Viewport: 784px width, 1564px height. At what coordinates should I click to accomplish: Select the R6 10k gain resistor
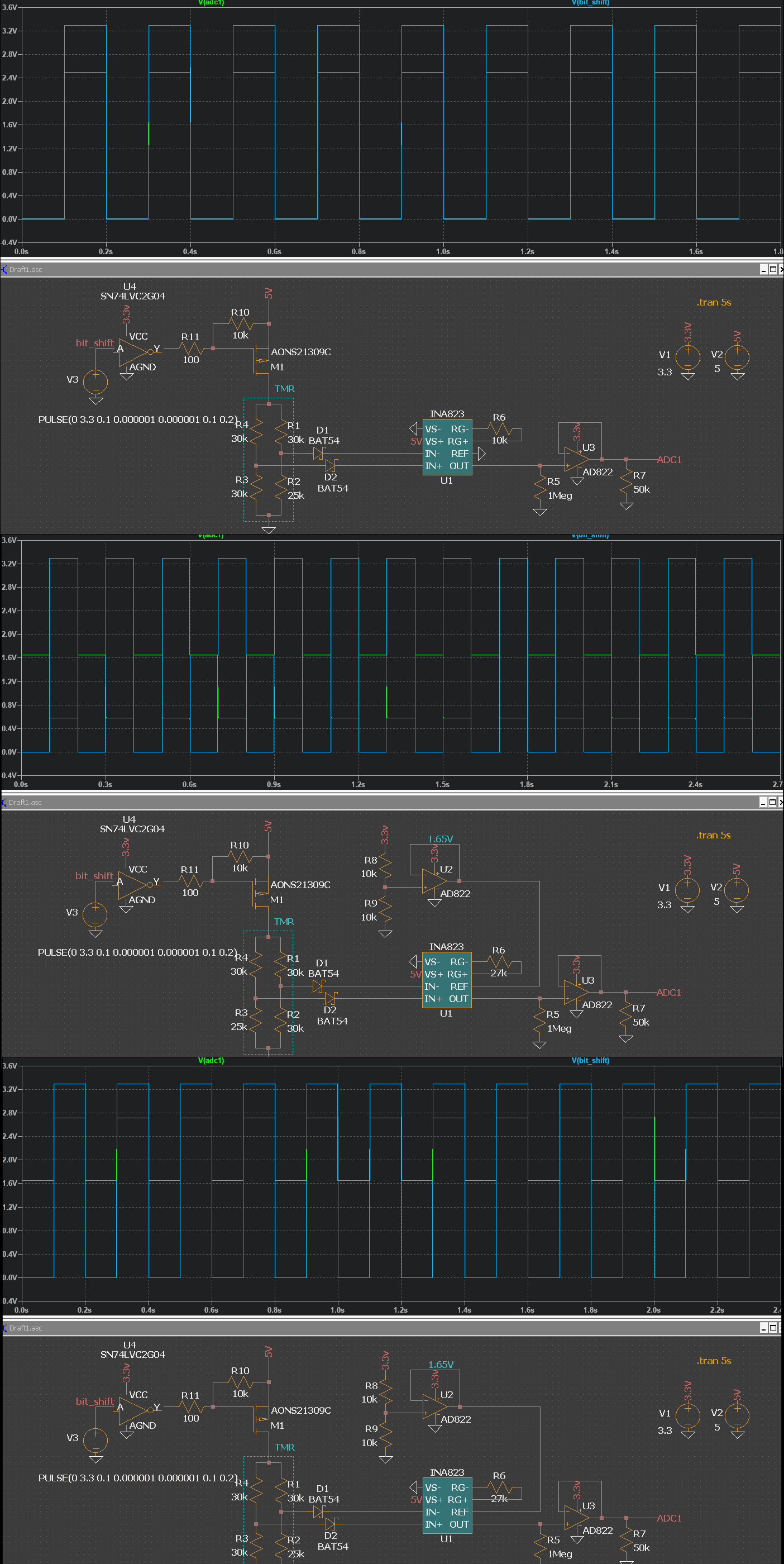[499, 429]
